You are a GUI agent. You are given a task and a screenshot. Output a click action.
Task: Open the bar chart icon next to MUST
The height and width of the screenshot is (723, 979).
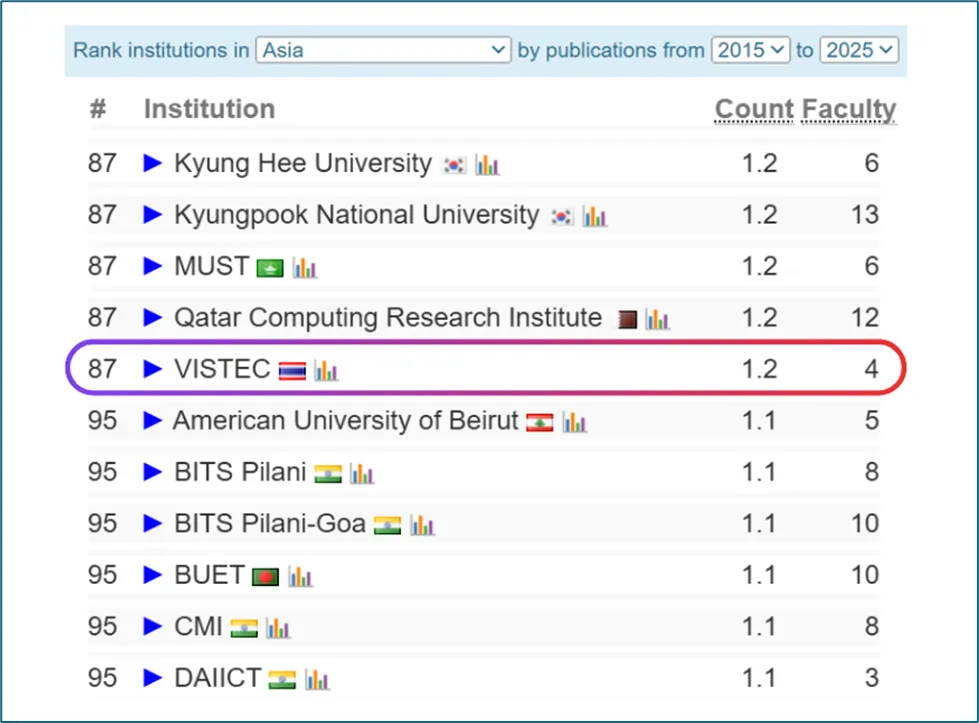pos(305,268)
